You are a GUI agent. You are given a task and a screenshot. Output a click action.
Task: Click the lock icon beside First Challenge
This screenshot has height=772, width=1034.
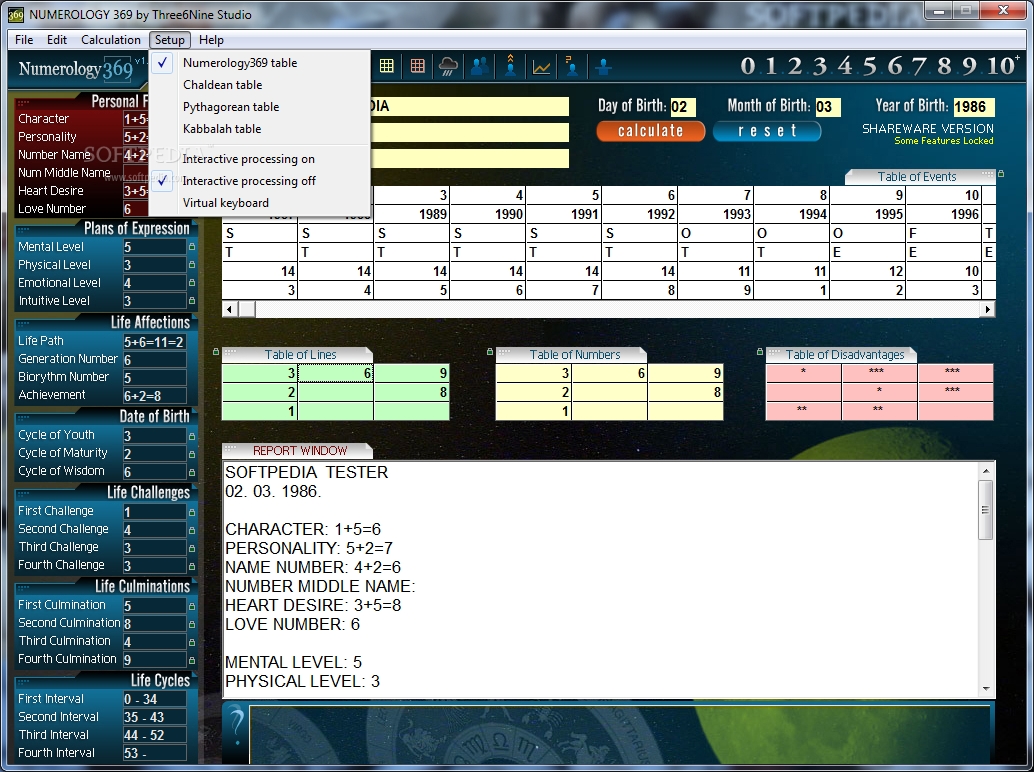192,512
